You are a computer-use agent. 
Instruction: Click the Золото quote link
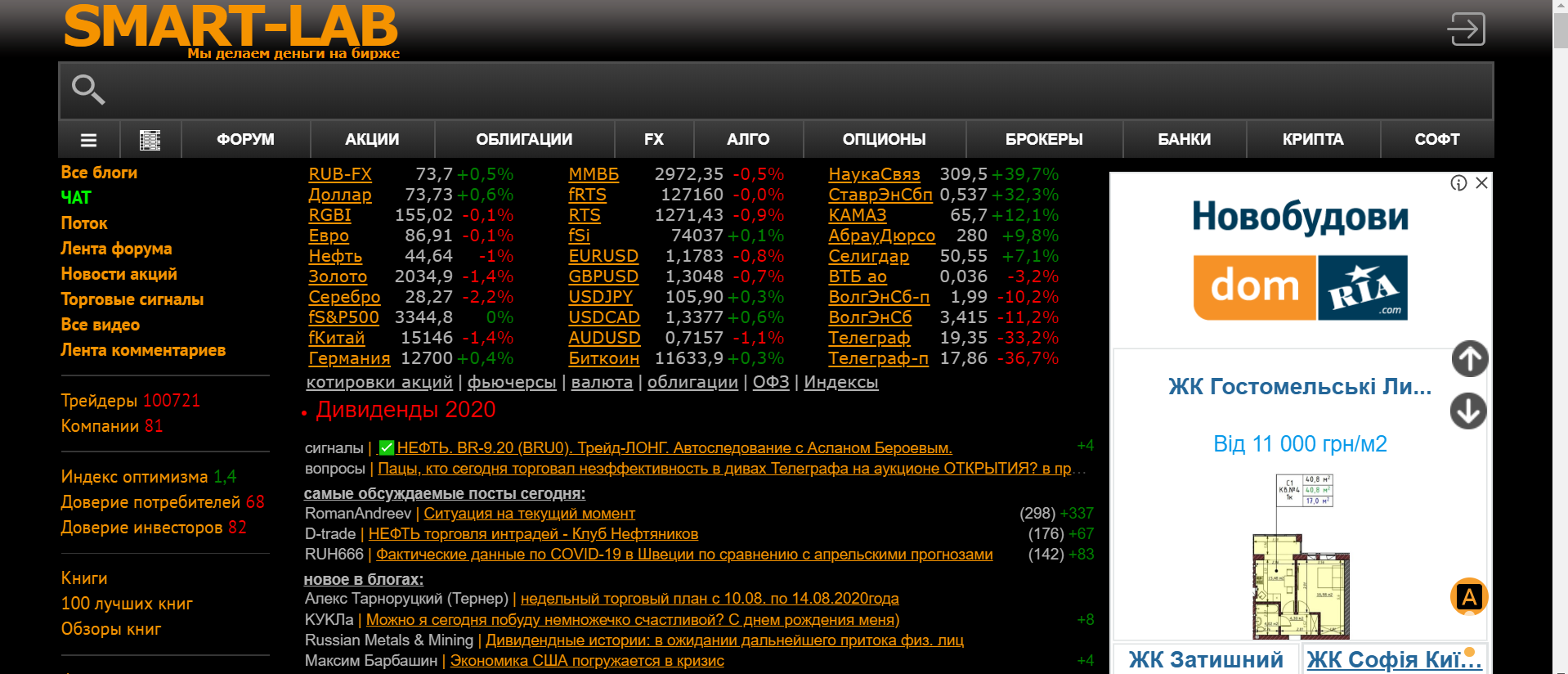coord(338,276)
